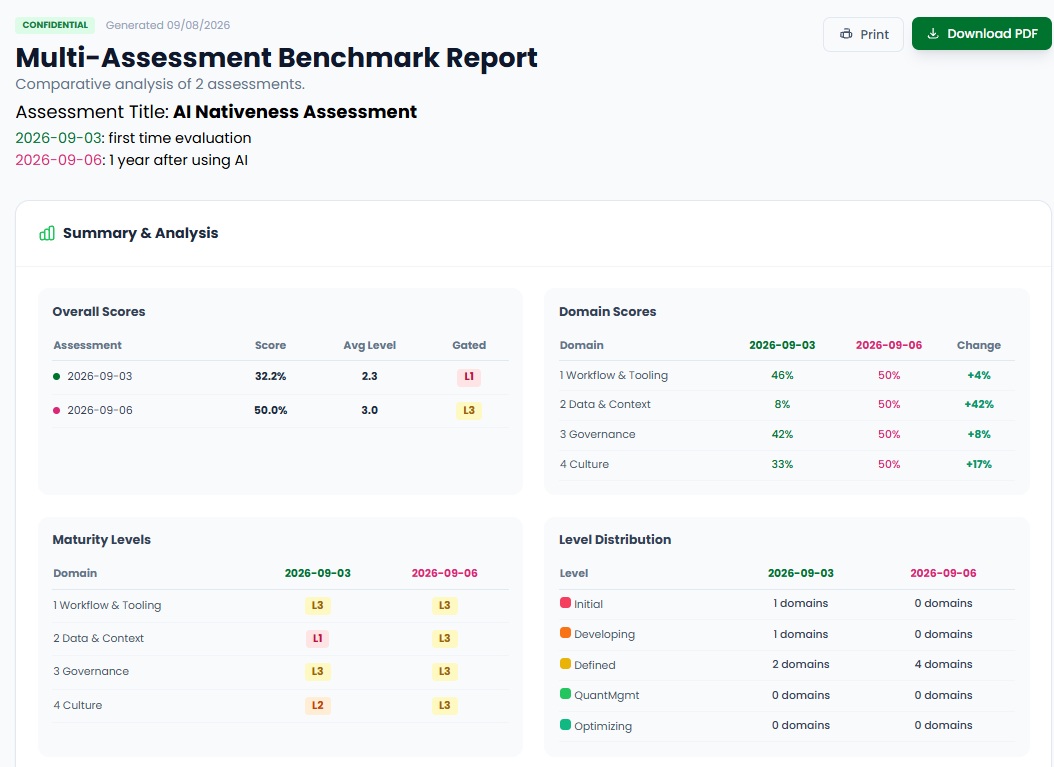Click the Initial level label
Image resolution: width=1054 pixels, height=767 pixels.
[x=588, y=604]
